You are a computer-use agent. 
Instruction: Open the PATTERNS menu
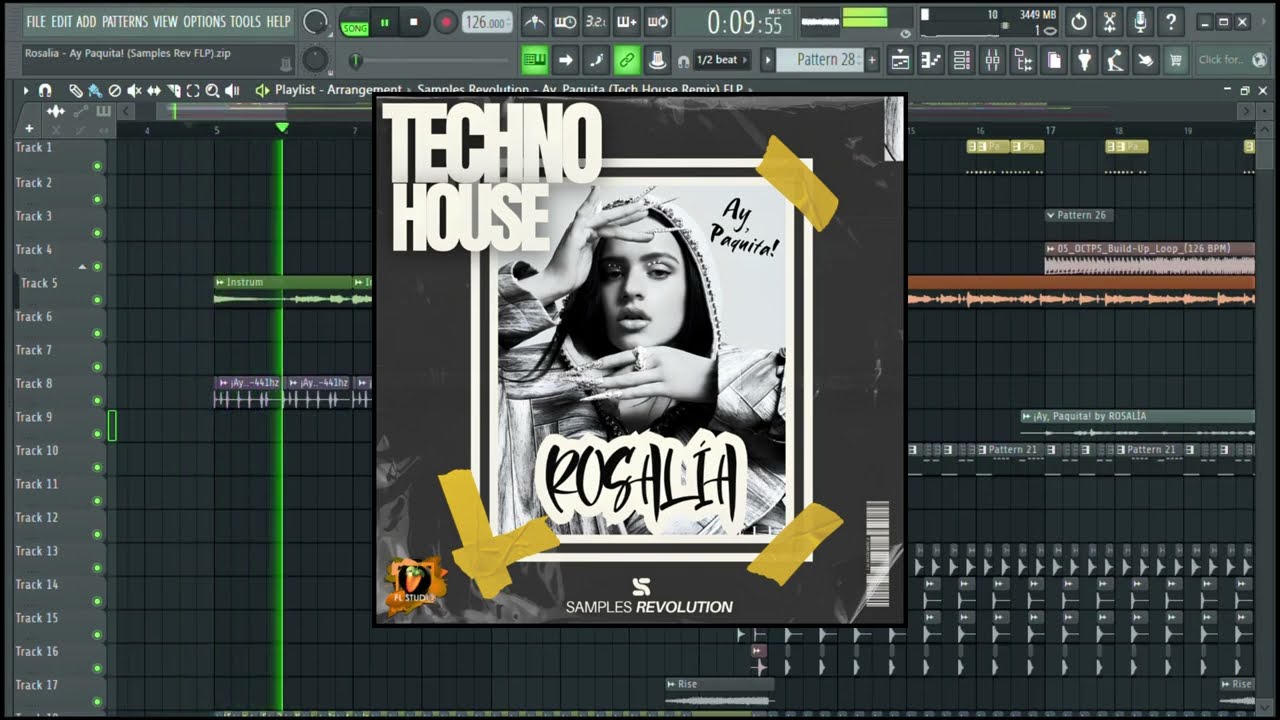(125, 21)
